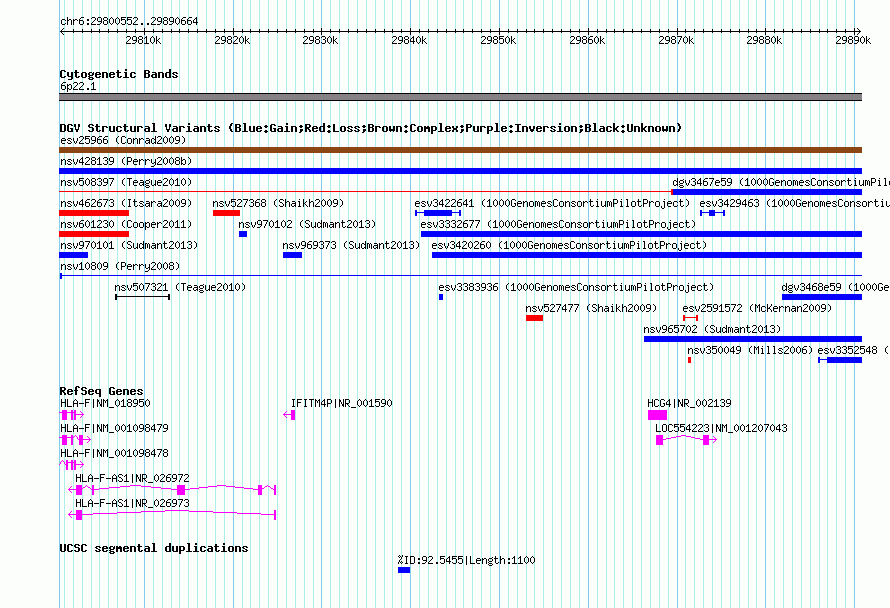This screenshot has height=608, width=890.
Task: Click the chr6:29800552..29890664 coordinates label
Action: (129, 21)
